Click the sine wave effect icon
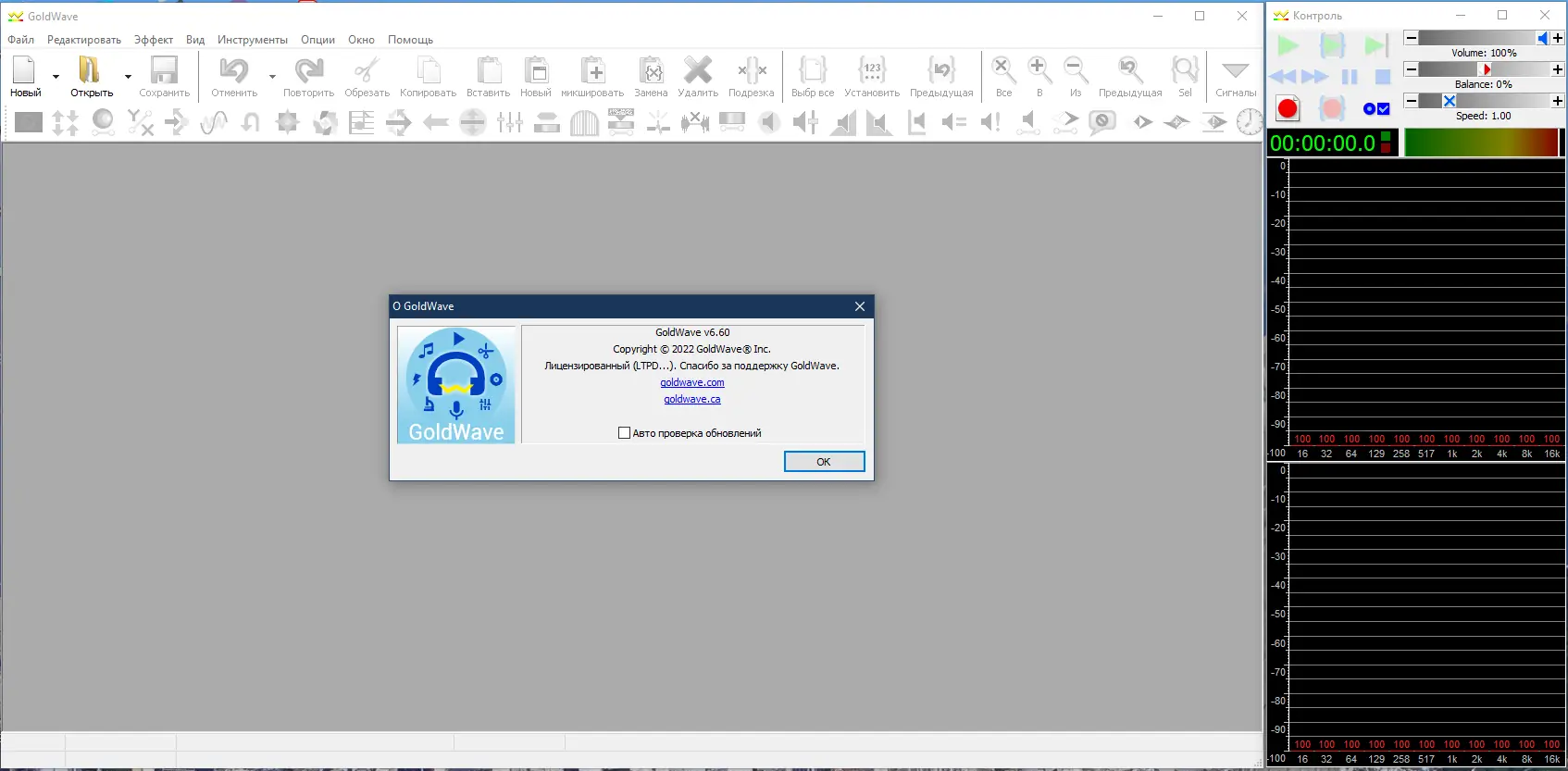Viewport: 1568px width, 771px height. pyautogui.click(x=214, y=122)
